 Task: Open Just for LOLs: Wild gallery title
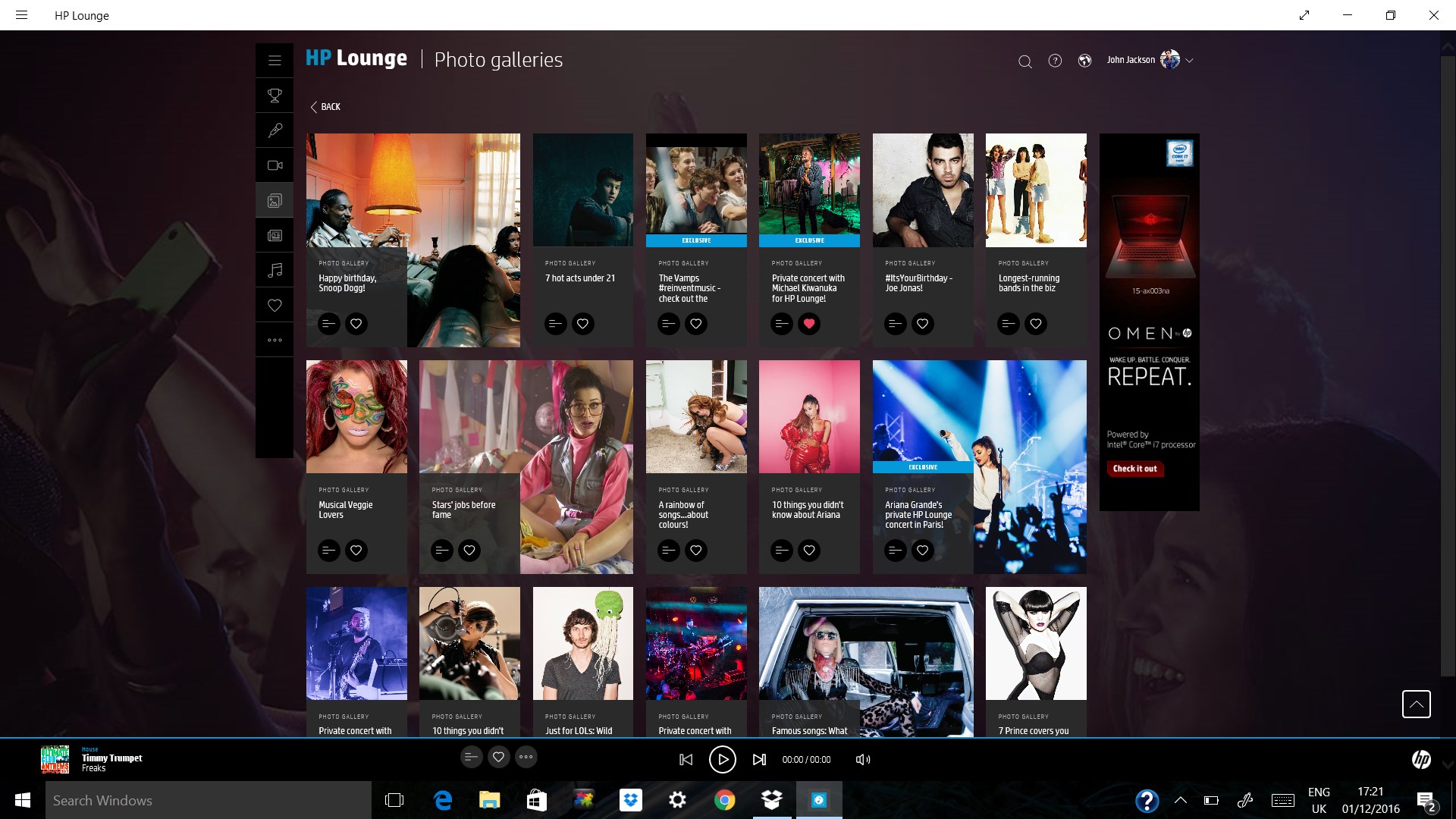578,731
